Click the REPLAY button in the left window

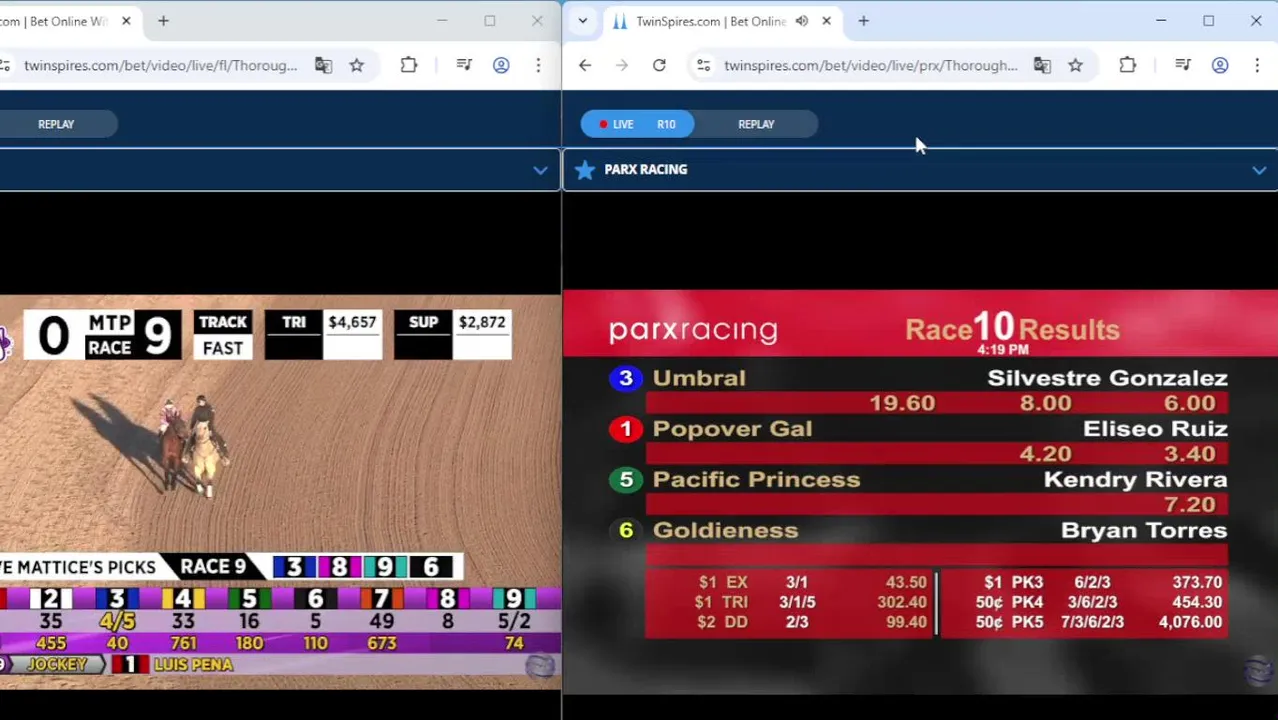click(x=56, y=124)
